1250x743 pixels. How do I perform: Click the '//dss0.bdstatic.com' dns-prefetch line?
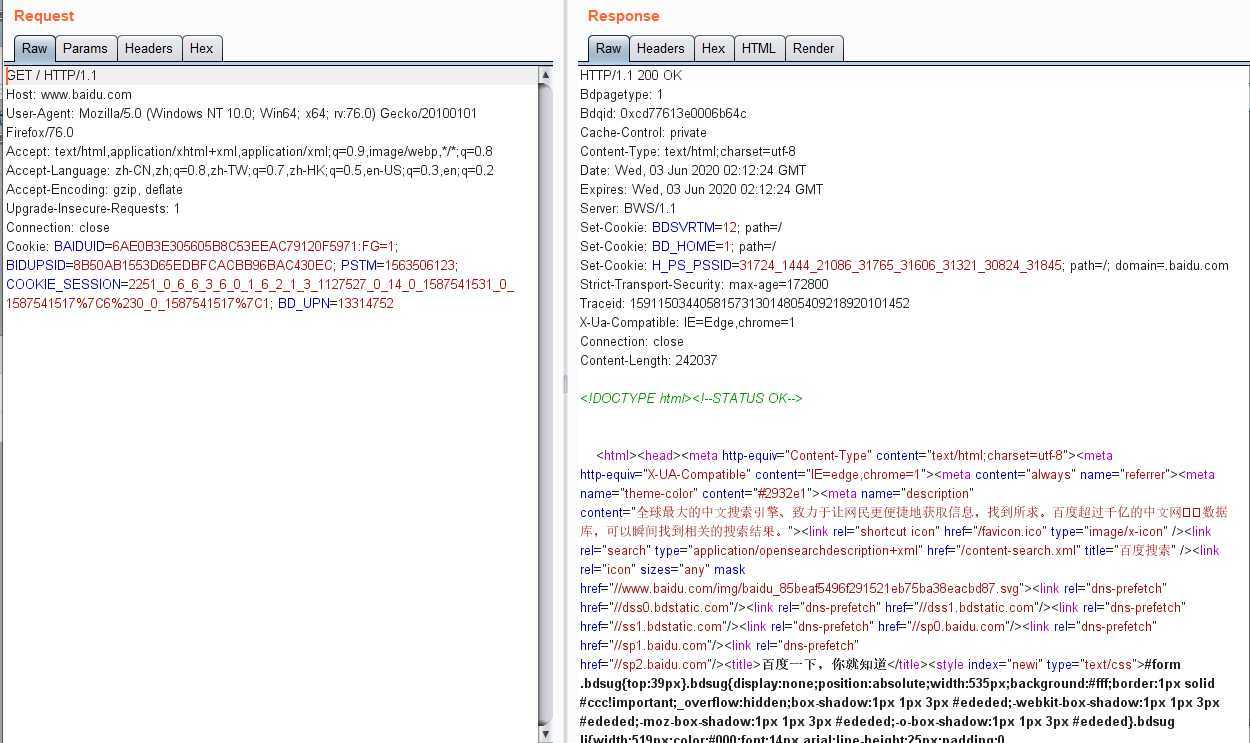tap(883, 607)
